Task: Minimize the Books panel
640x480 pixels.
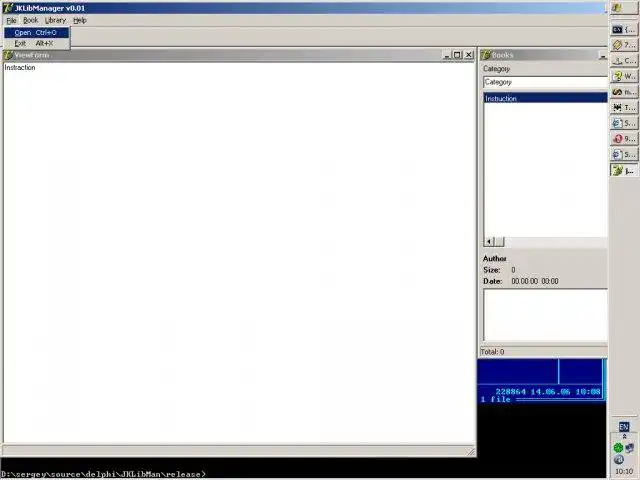Action: (603, 55)
